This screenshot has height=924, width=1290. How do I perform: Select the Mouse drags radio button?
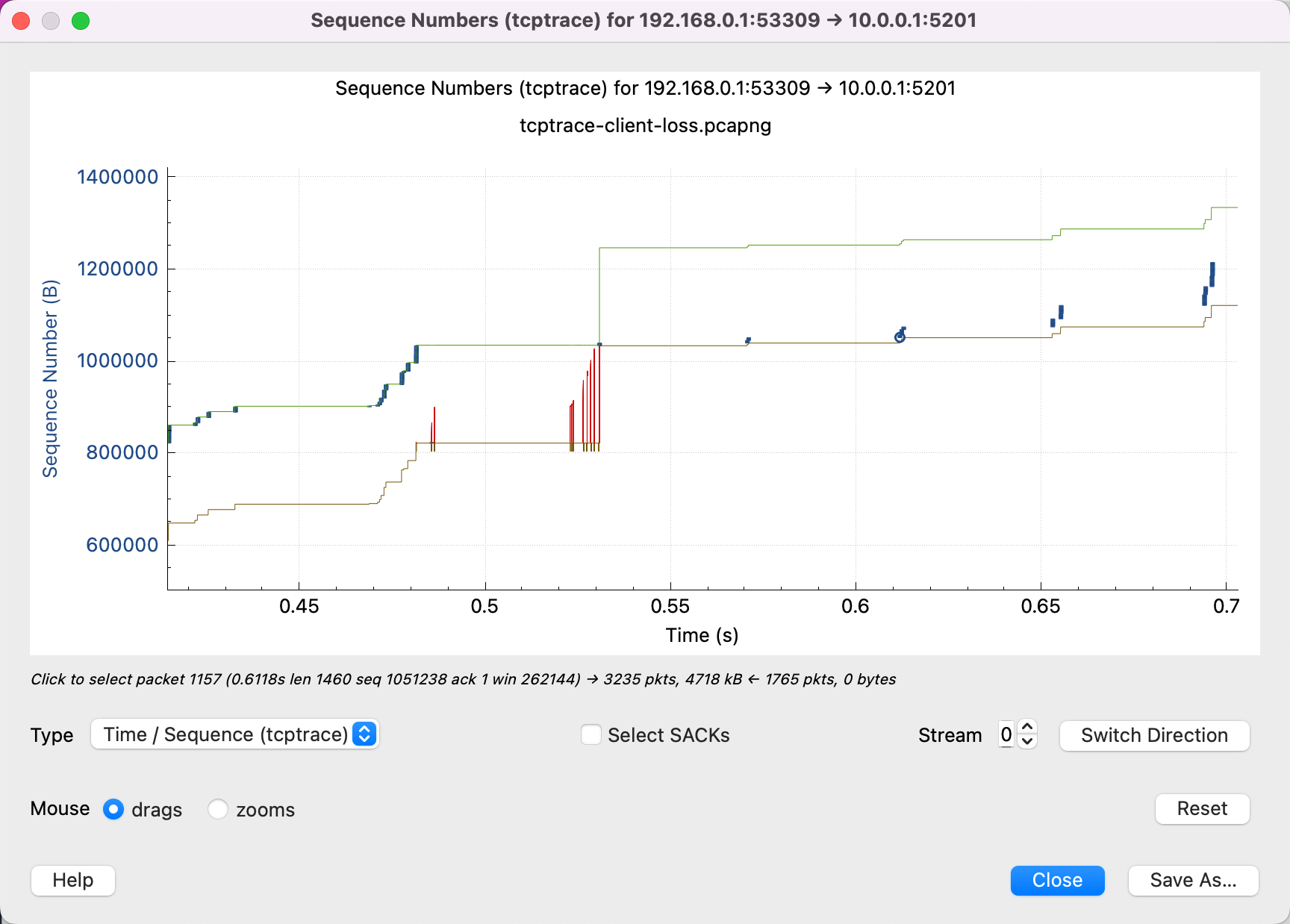[x=113, y=809]
